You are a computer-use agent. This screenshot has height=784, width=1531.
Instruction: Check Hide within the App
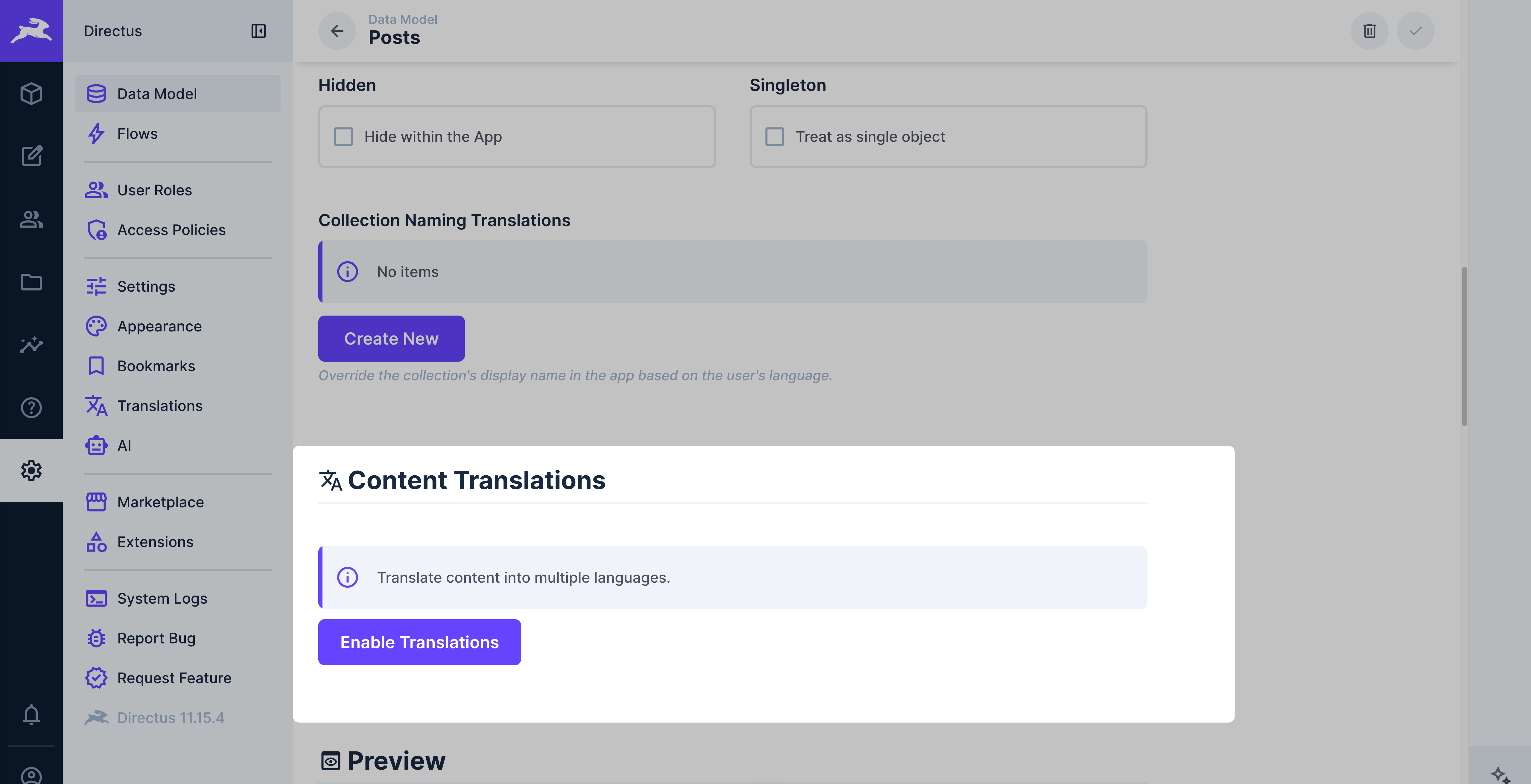point(343,137)
